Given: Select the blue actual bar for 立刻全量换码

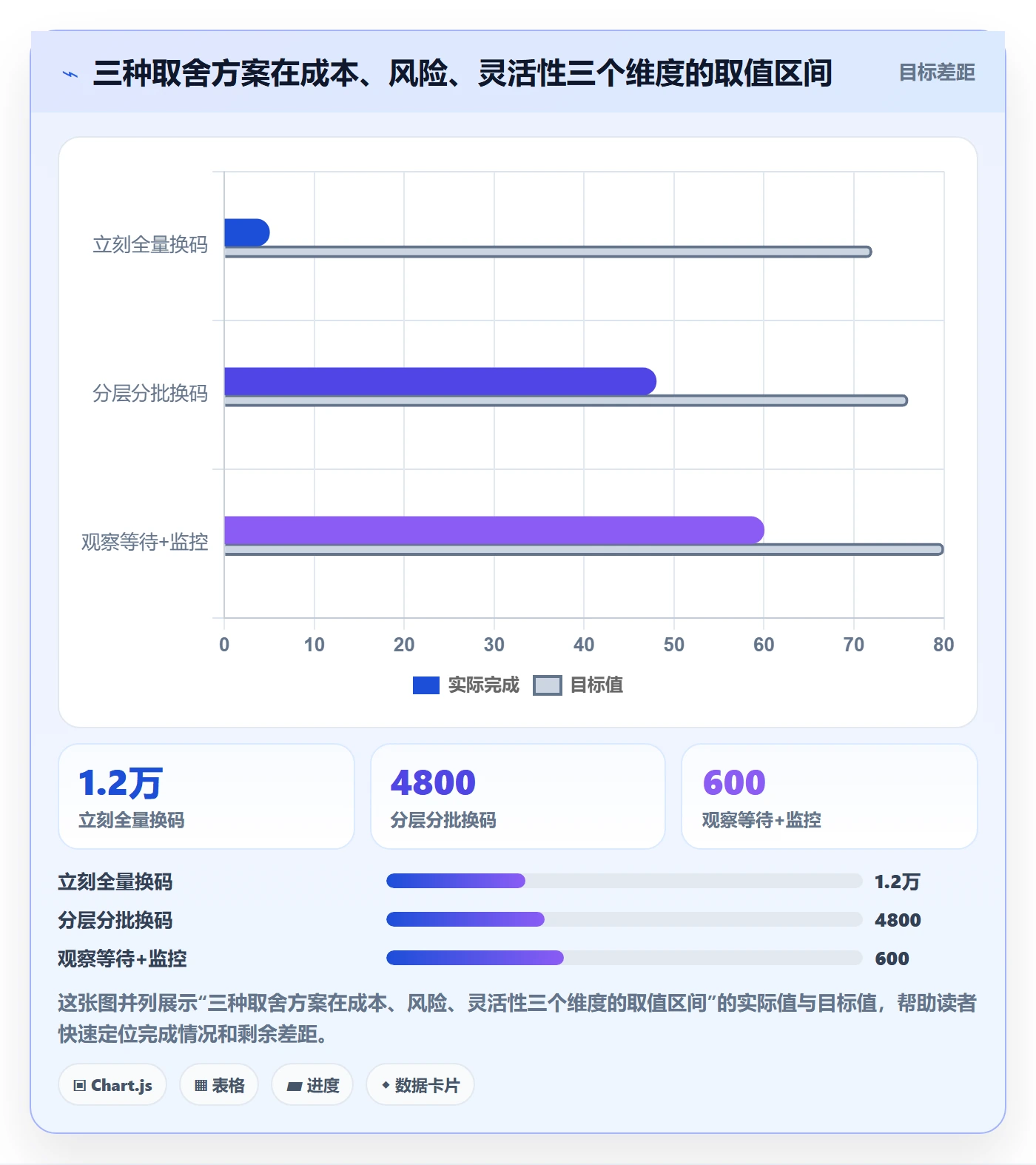Looking at the screenshot, I should tap(247, 232).
